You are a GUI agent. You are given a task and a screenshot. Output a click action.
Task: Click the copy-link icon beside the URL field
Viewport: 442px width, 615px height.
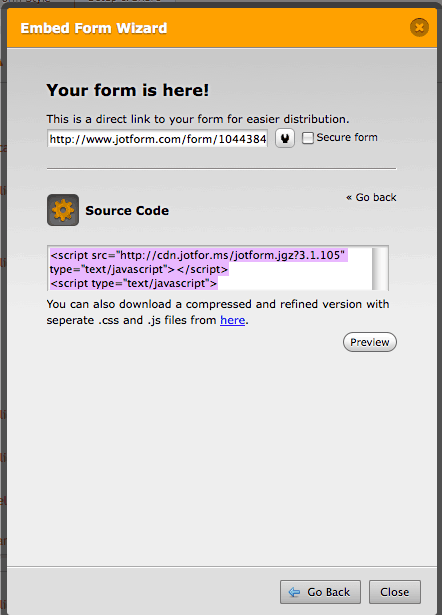coord(285,138)
